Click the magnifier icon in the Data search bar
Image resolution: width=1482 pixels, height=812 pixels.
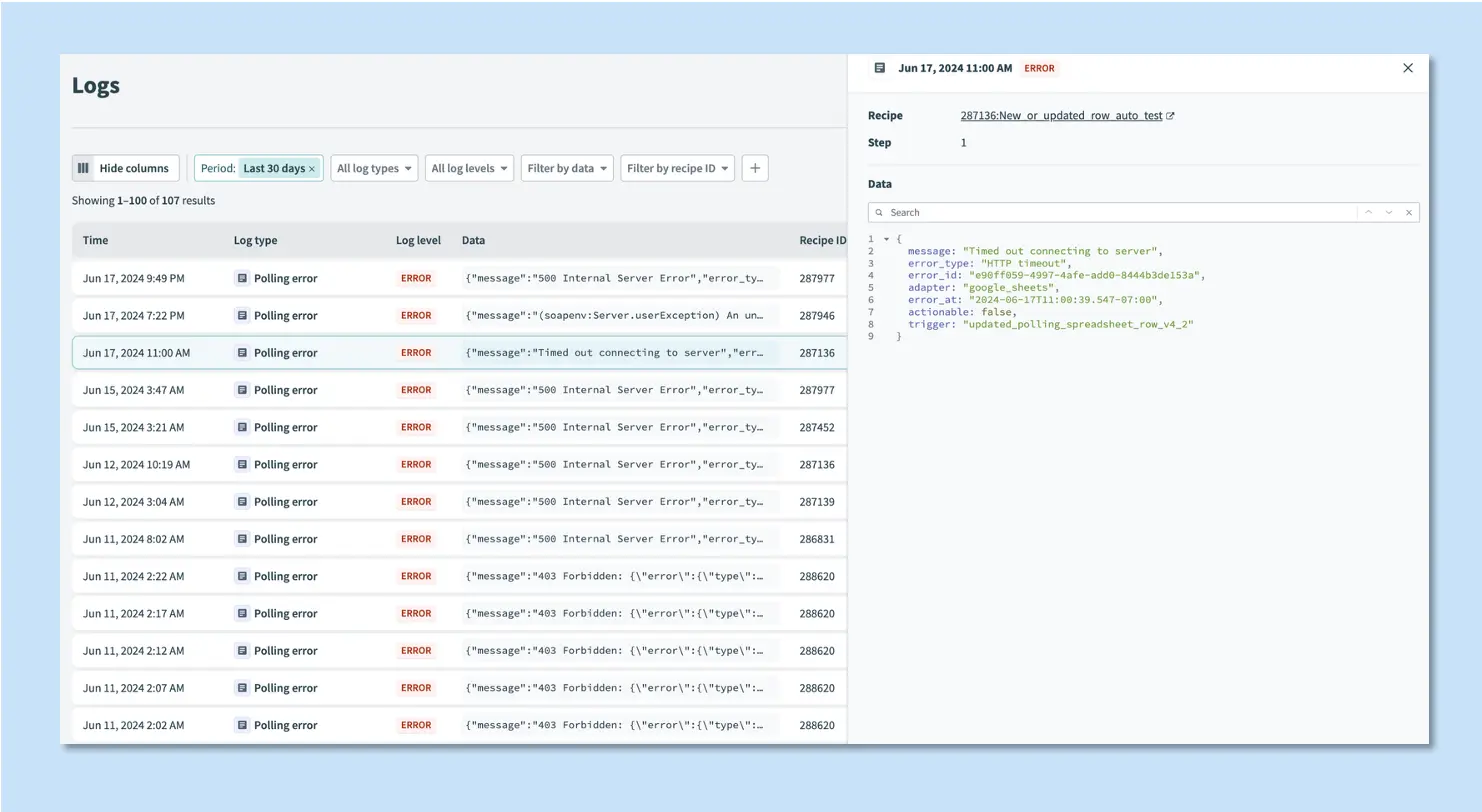pyautogui.click(x=879, y=212)
